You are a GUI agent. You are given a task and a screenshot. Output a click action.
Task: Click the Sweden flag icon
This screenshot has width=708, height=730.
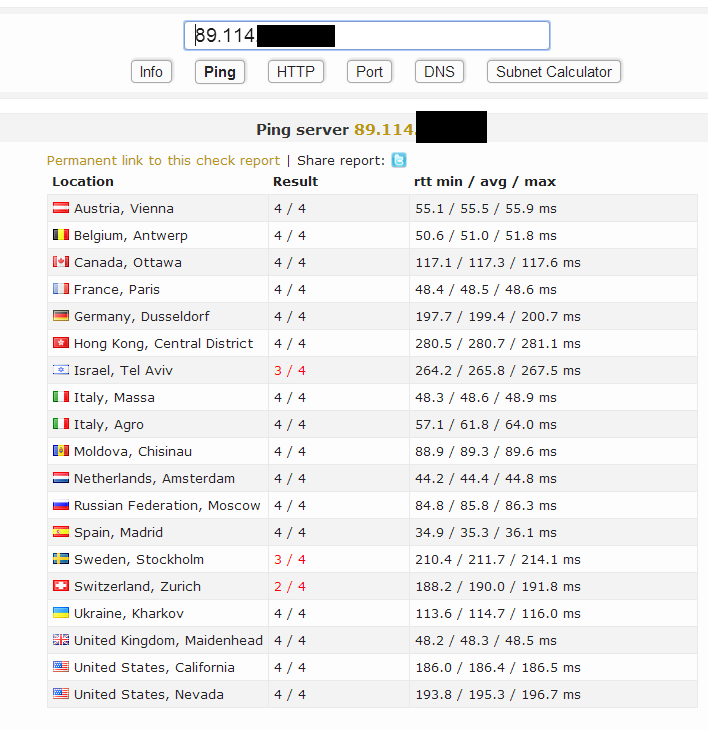point(60,560)
